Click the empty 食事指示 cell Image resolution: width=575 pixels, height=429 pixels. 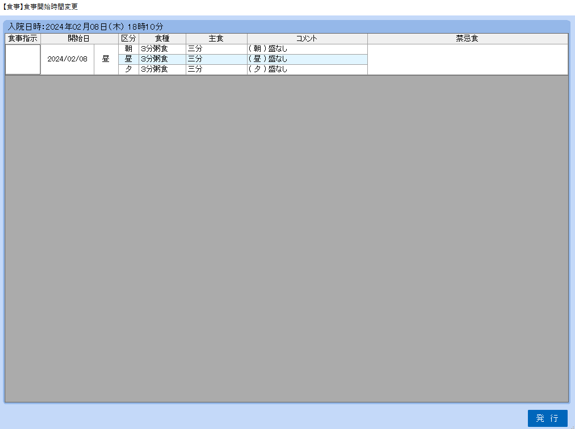point(23,59)
